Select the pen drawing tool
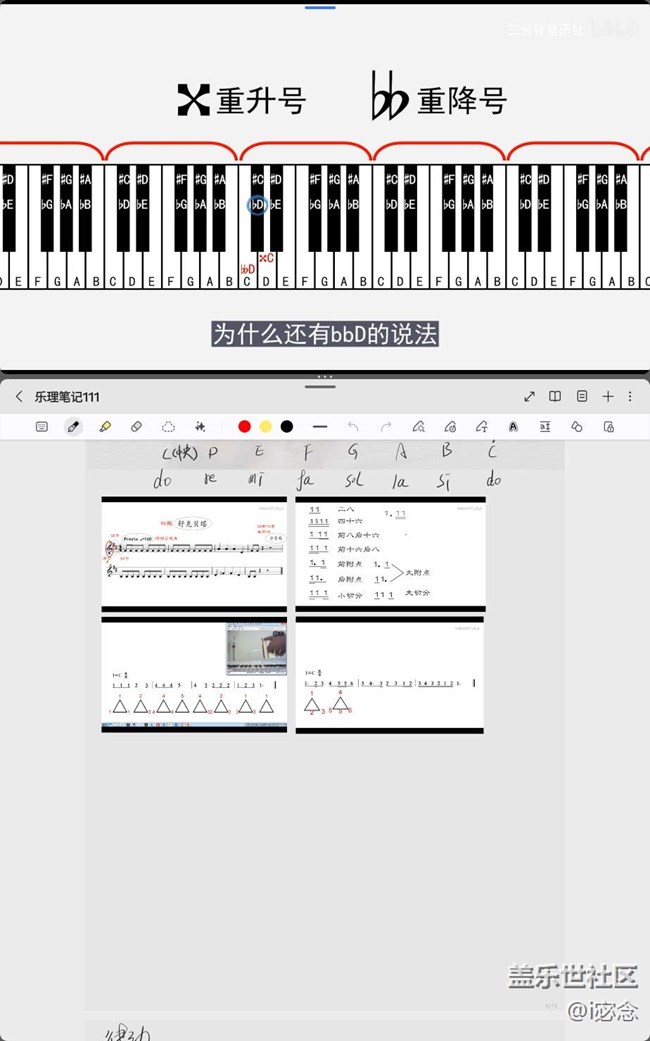Screen dimensions: 650x1041 [x=73, y=426]
